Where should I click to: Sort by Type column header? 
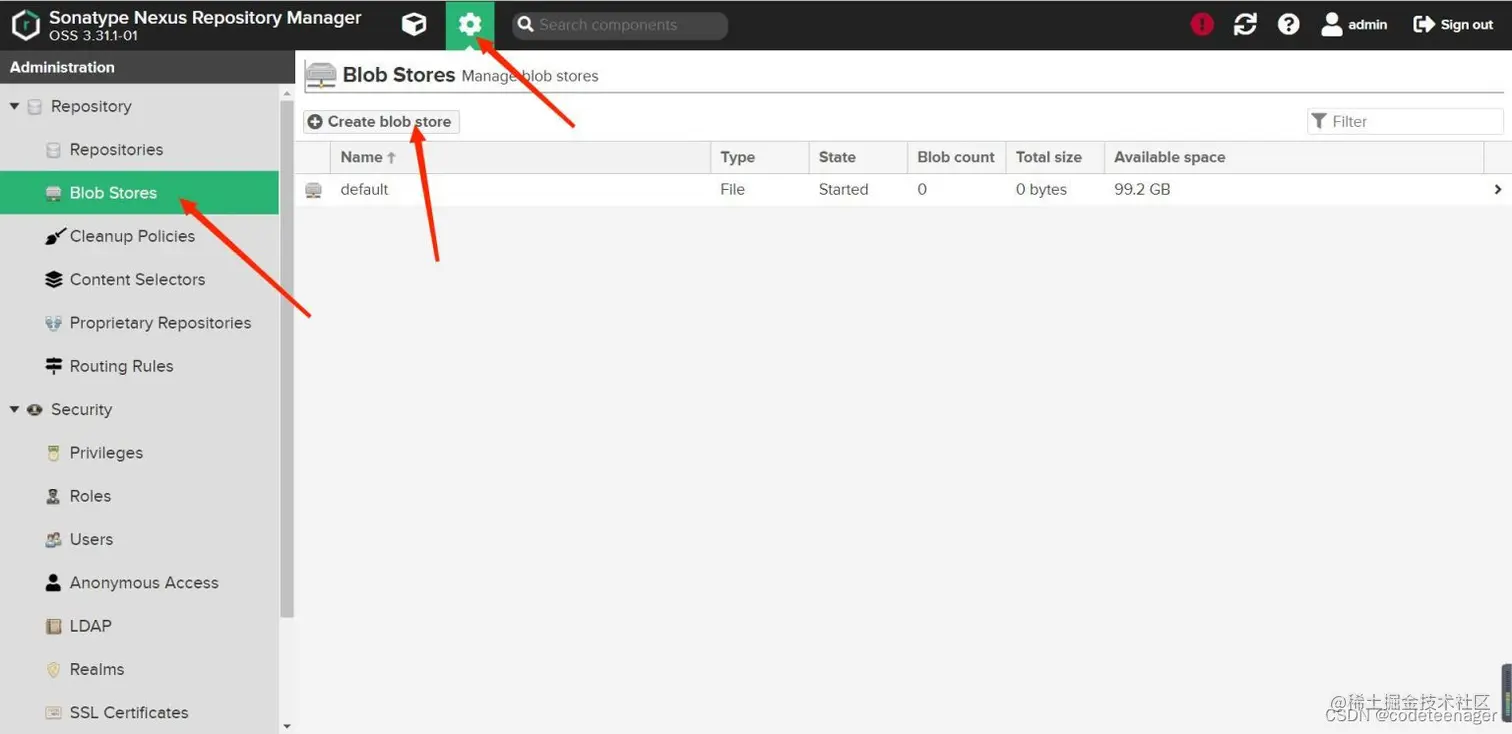coord(760,157)
